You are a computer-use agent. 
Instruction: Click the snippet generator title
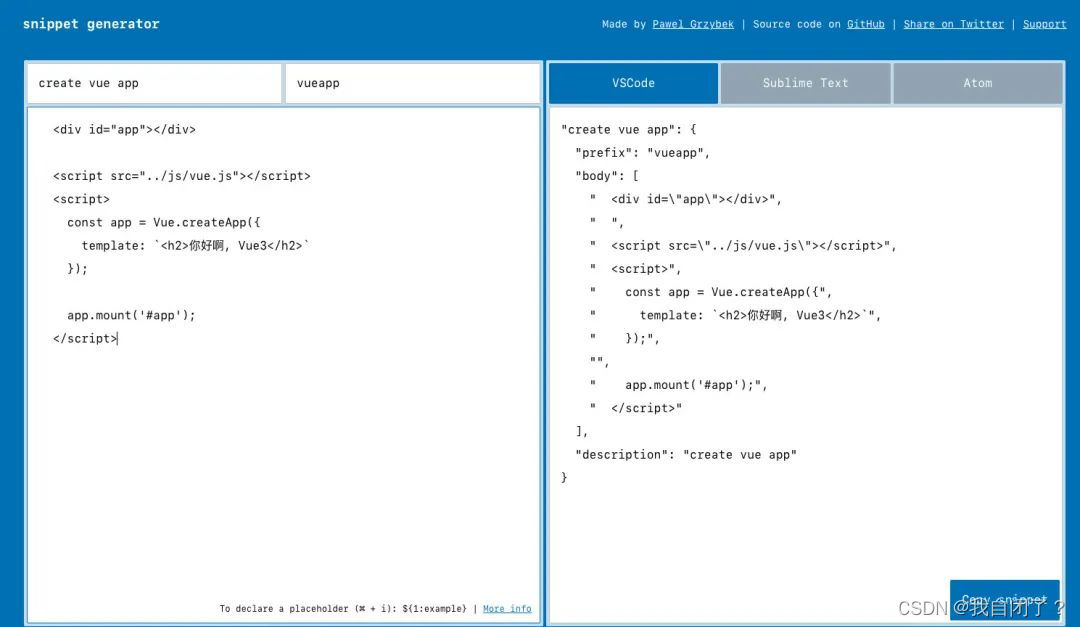(x=91, y=23)
